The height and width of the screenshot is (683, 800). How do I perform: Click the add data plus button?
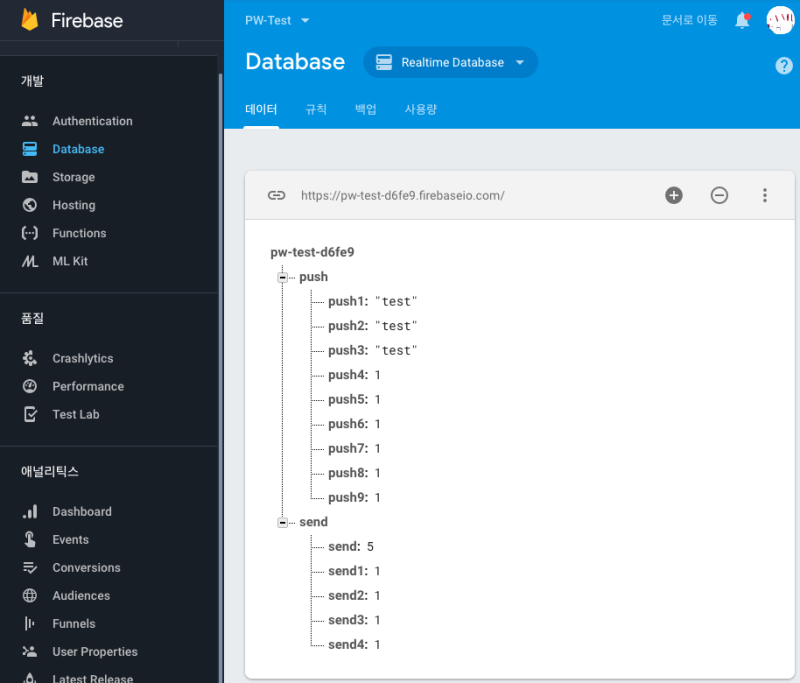674,195
